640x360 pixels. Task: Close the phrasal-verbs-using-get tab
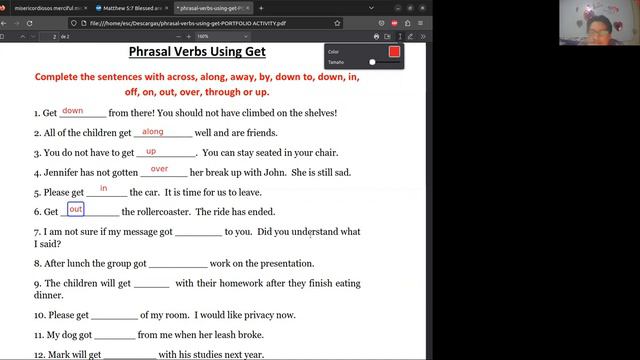248,8
